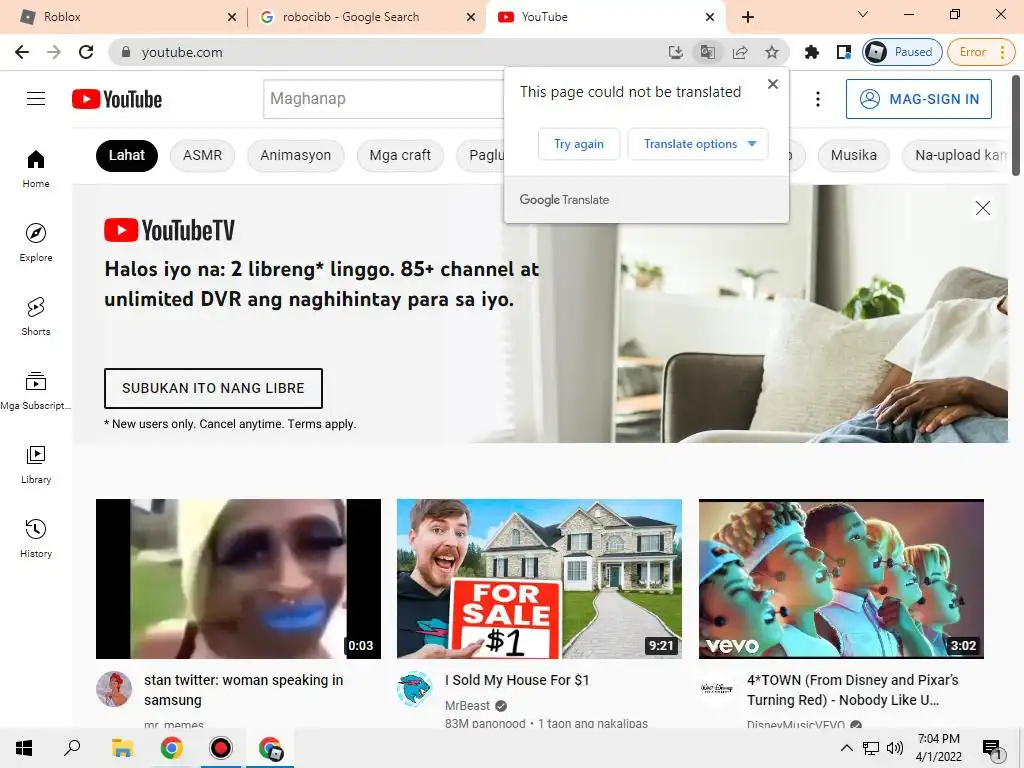Open Library in the sidebar
This screenshot has width=1024, height=768.
[x=36, y=464]
